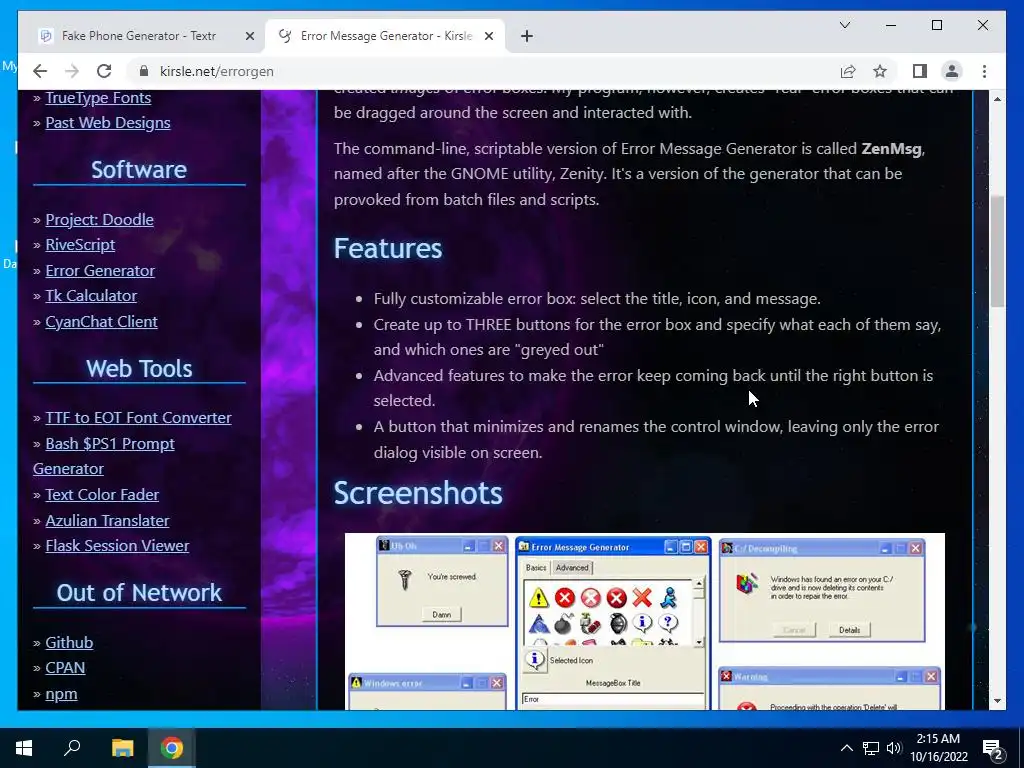Show hidden system tray icons

point(846,748)
